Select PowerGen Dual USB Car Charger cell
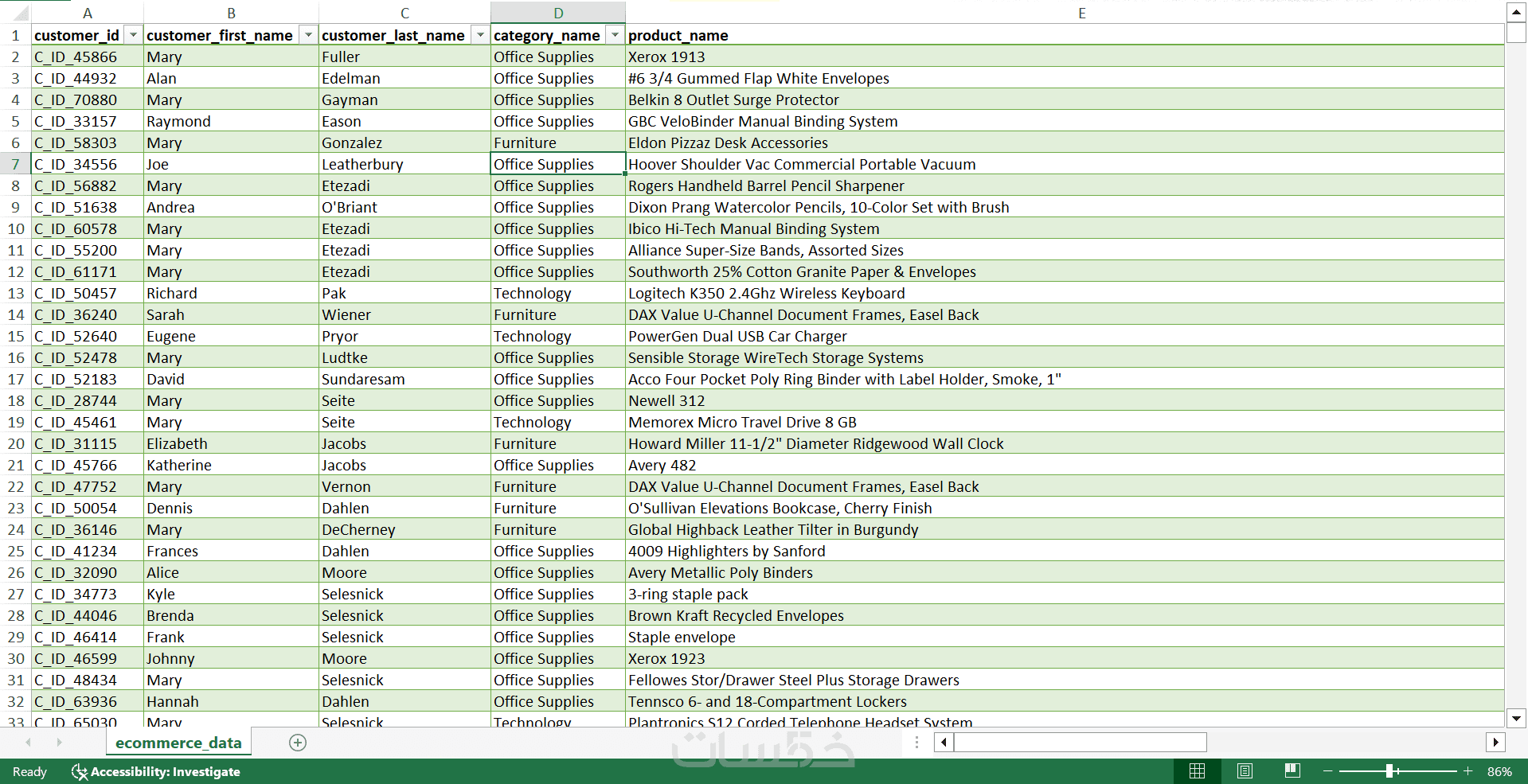 [x=1065, y=336]
